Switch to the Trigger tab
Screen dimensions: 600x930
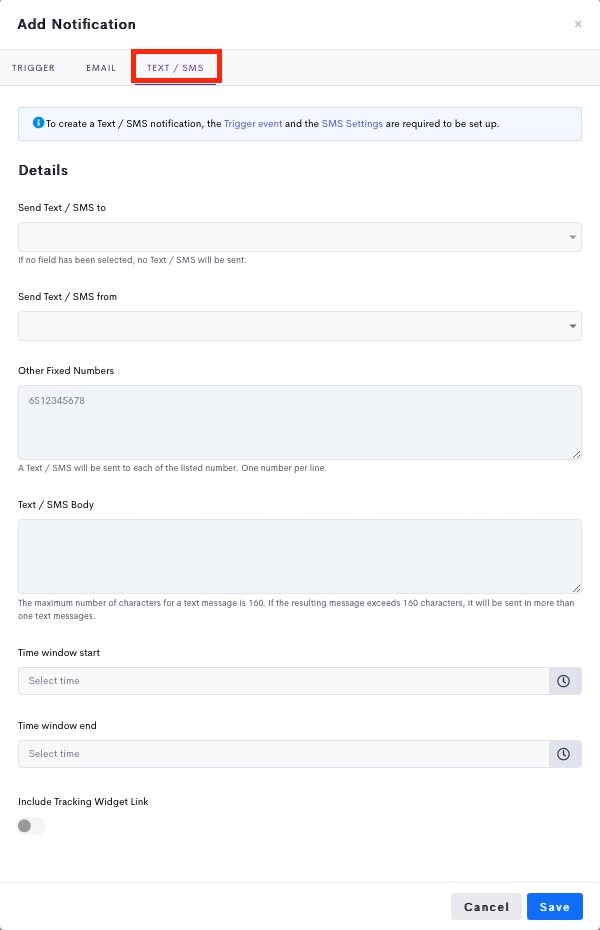click(33, 68)
